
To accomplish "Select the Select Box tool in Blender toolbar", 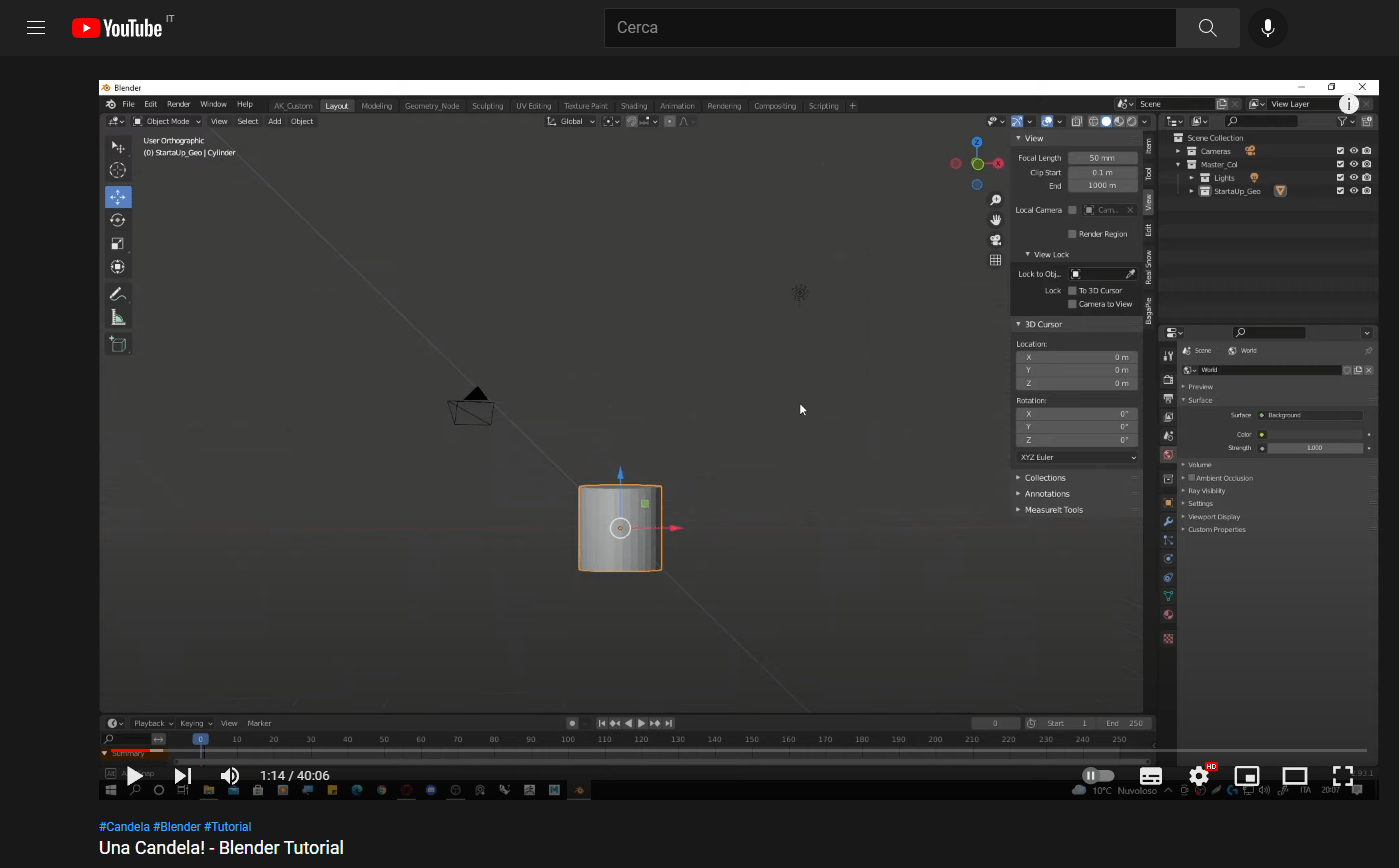I will (118, 147).
